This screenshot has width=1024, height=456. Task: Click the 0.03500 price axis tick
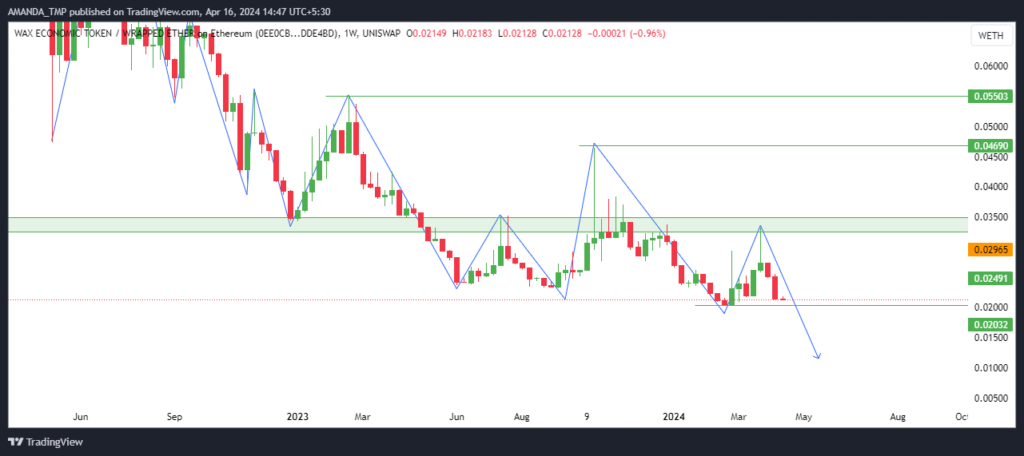tap(993, 217)
